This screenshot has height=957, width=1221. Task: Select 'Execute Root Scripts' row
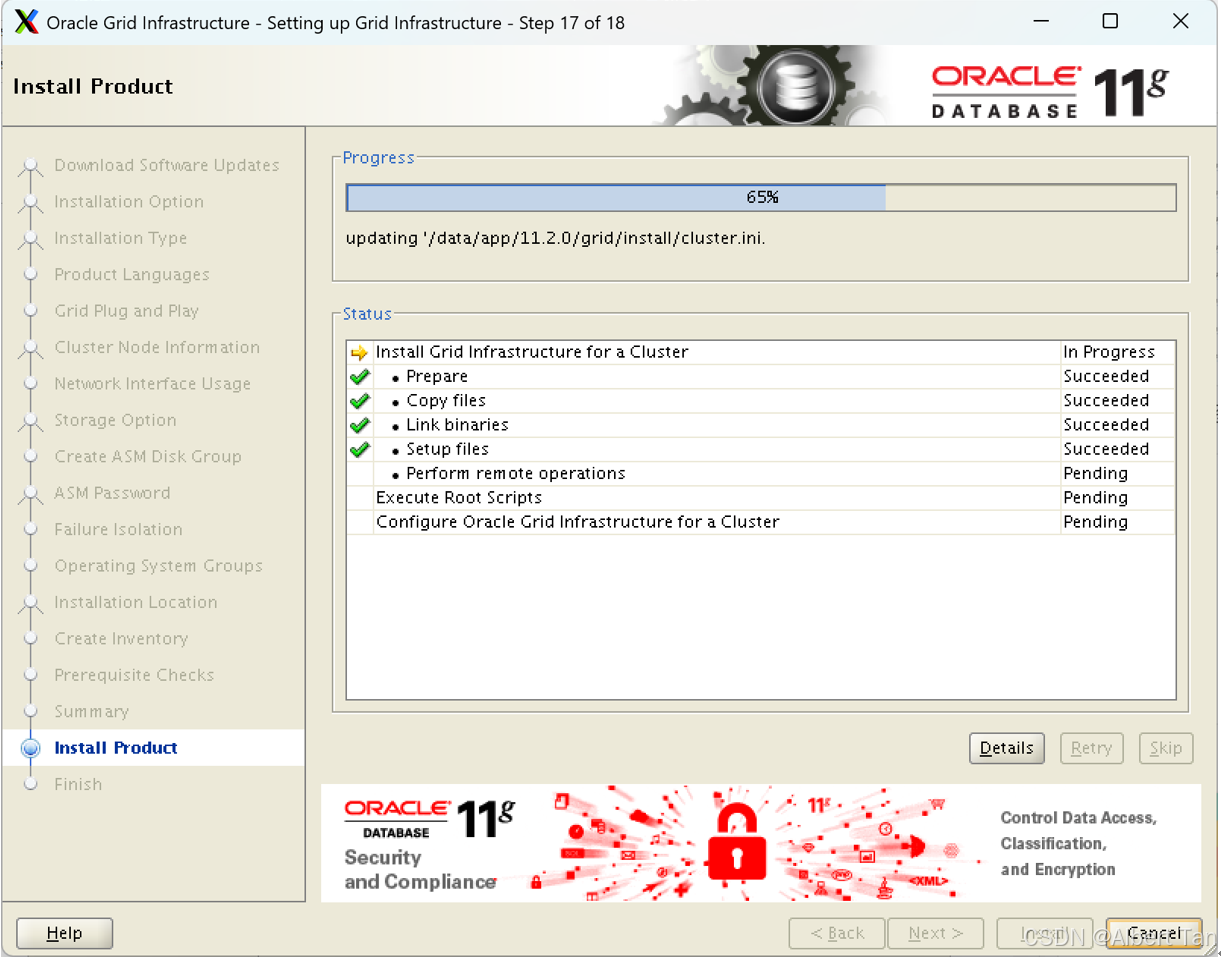(761, 498)
